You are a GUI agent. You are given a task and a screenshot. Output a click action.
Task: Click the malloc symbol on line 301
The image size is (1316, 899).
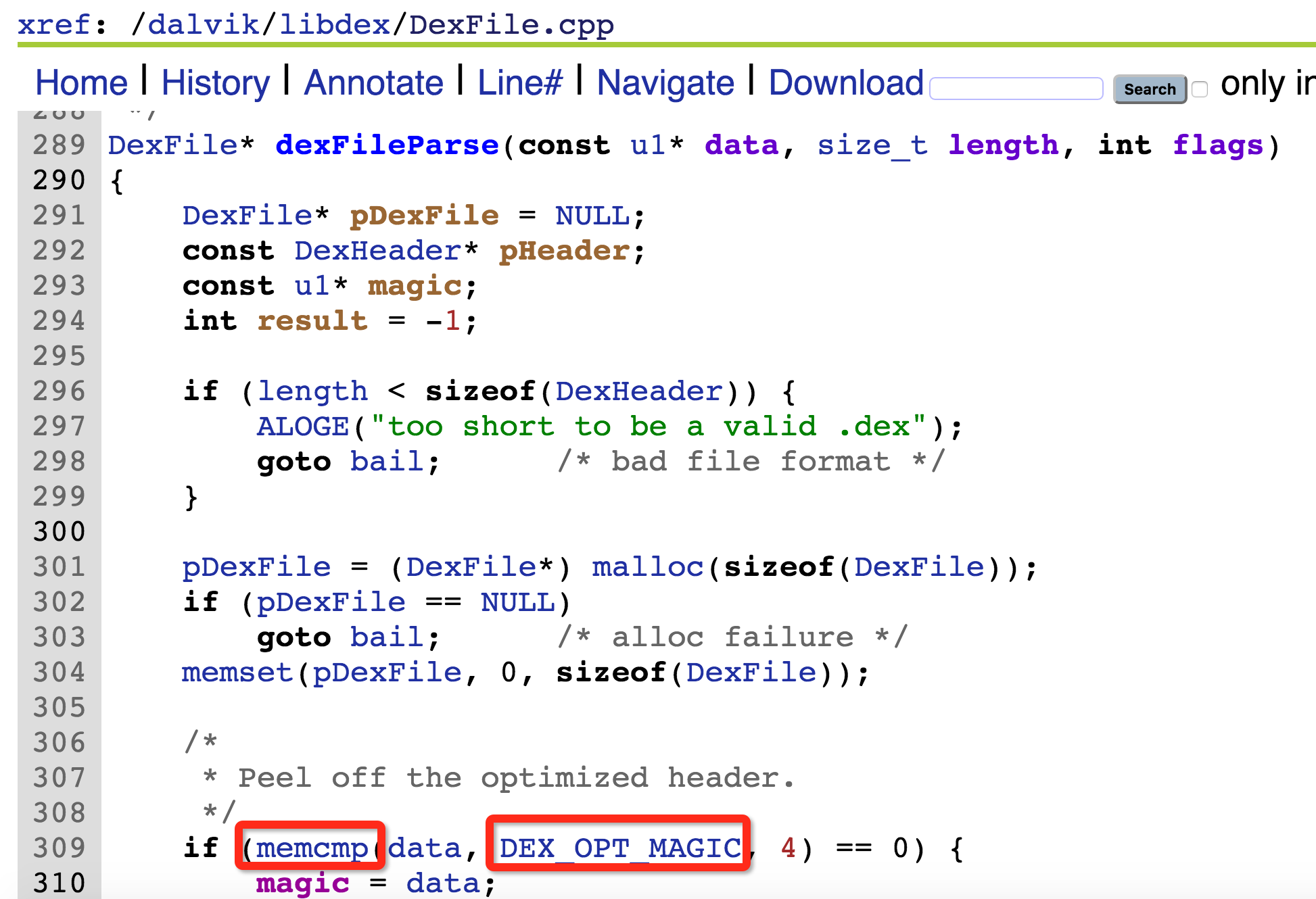click(x=648, y=567)
